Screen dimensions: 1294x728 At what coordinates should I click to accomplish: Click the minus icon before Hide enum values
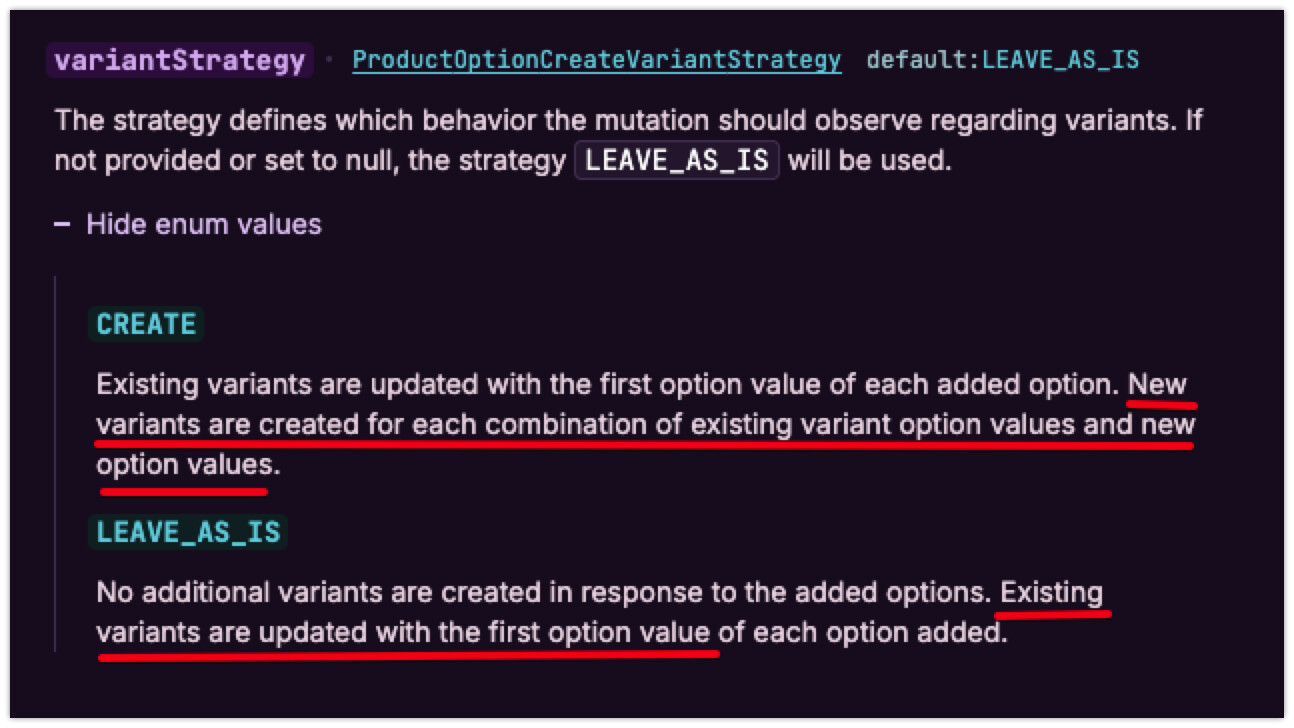(62, 224)
